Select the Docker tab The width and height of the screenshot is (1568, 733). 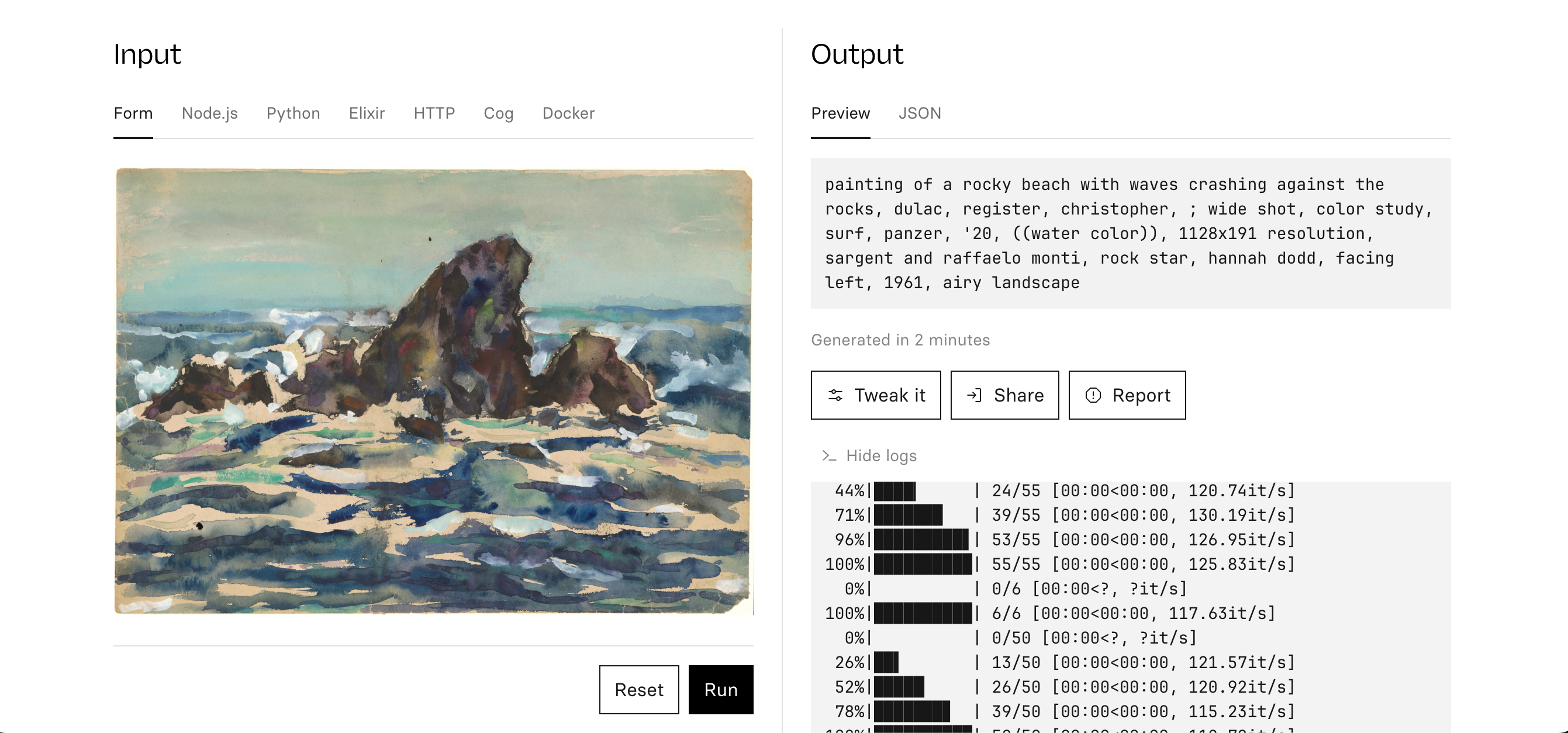(x=568, y=113)
